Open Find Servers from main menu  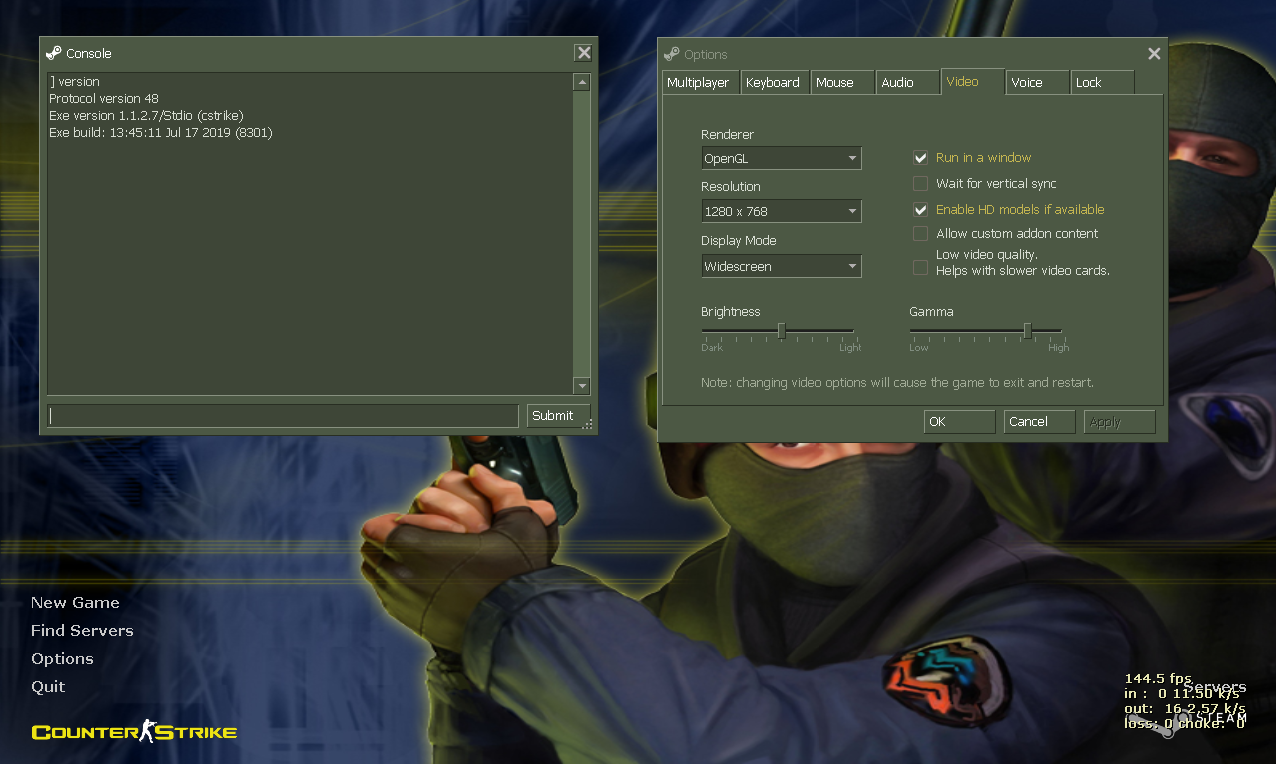pyautogui.click(x=82, y=630)
